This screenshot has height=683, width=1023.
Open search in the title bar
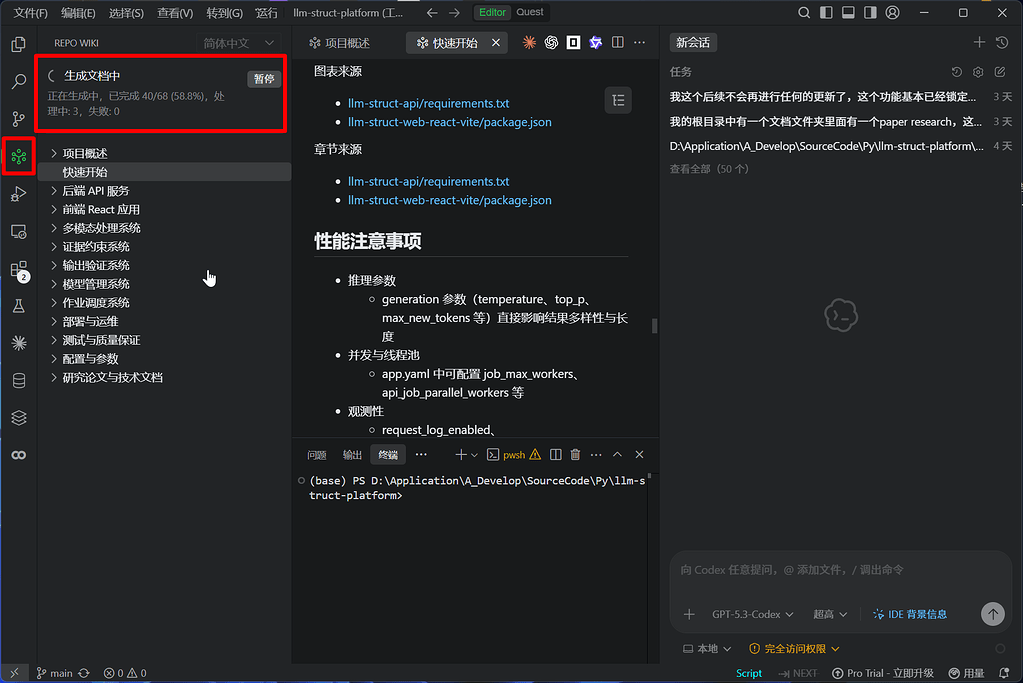(x=804, y=12)
